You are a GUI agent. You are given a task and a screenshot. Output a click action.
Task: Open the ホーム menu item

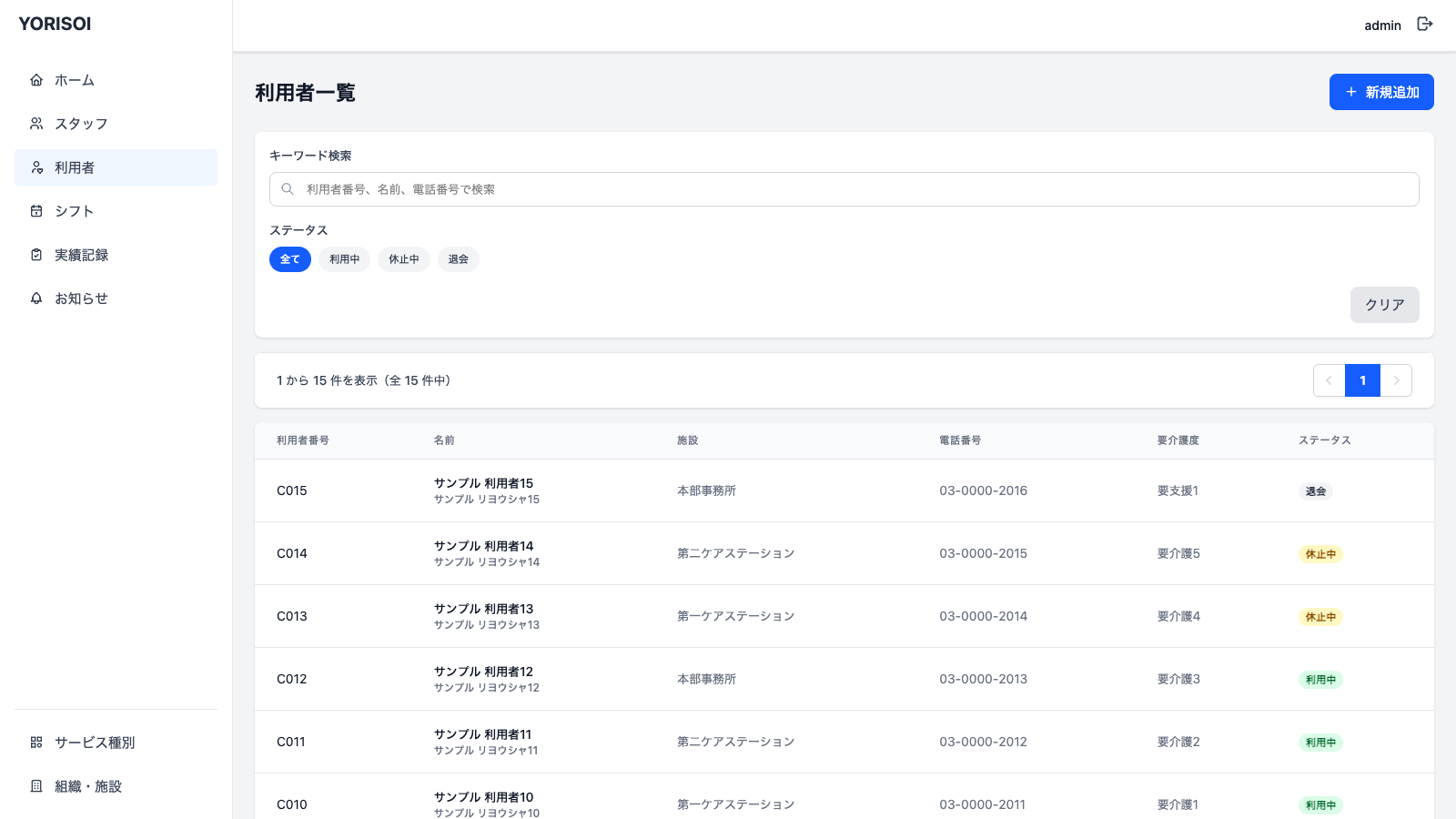click(x=116, y=80)
